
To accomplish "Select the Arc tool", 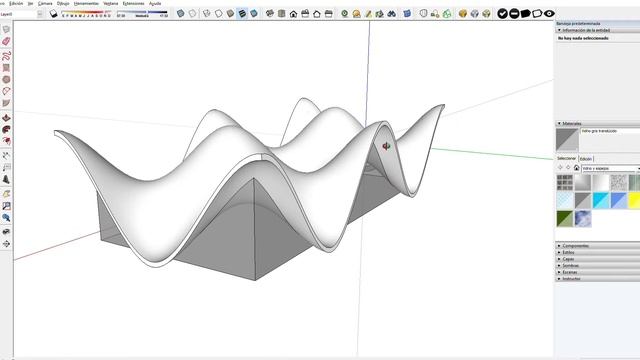I will pos(6,91).
